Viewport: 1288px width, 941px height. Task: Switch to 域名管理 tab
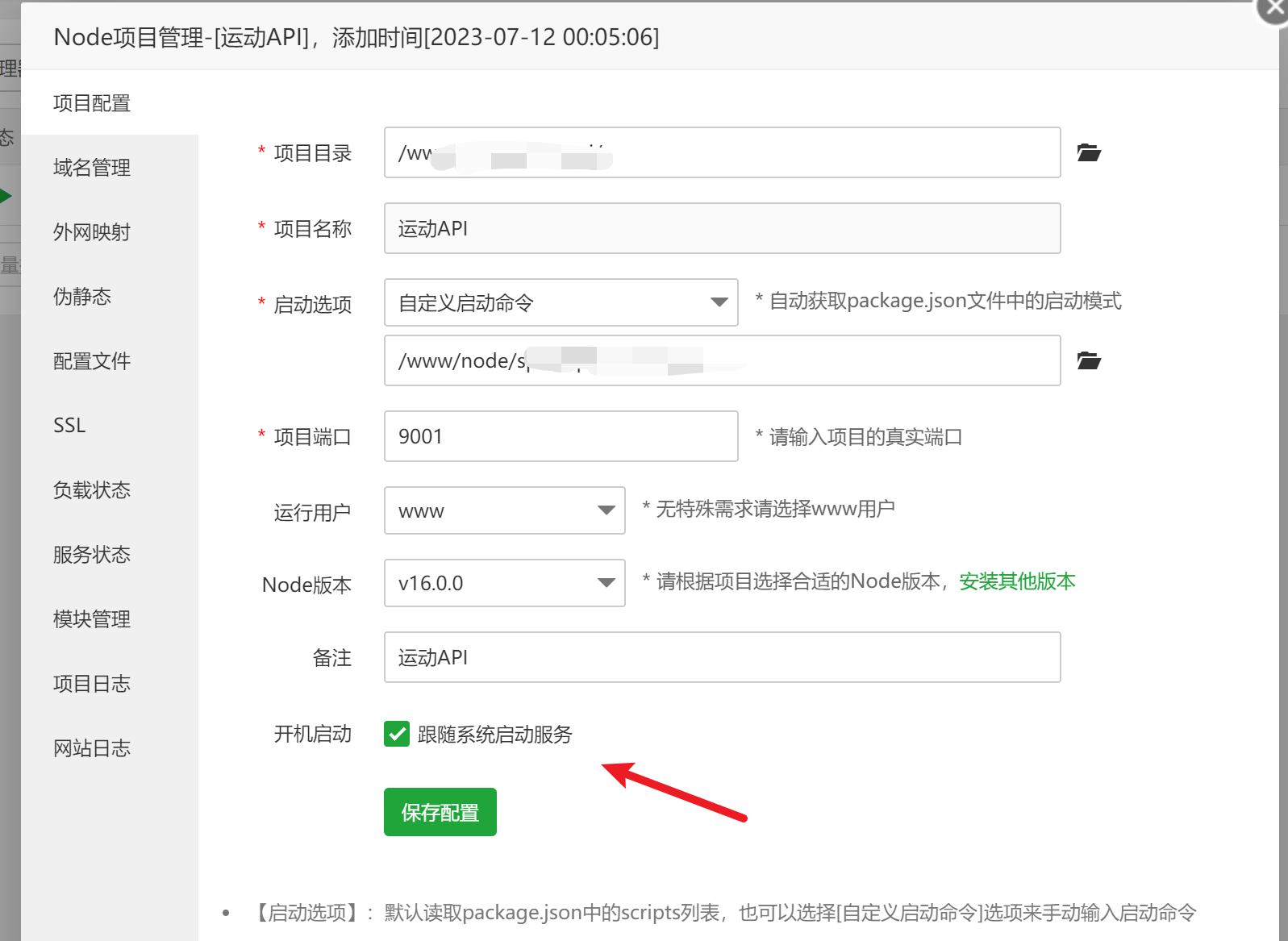coord(110,168)
